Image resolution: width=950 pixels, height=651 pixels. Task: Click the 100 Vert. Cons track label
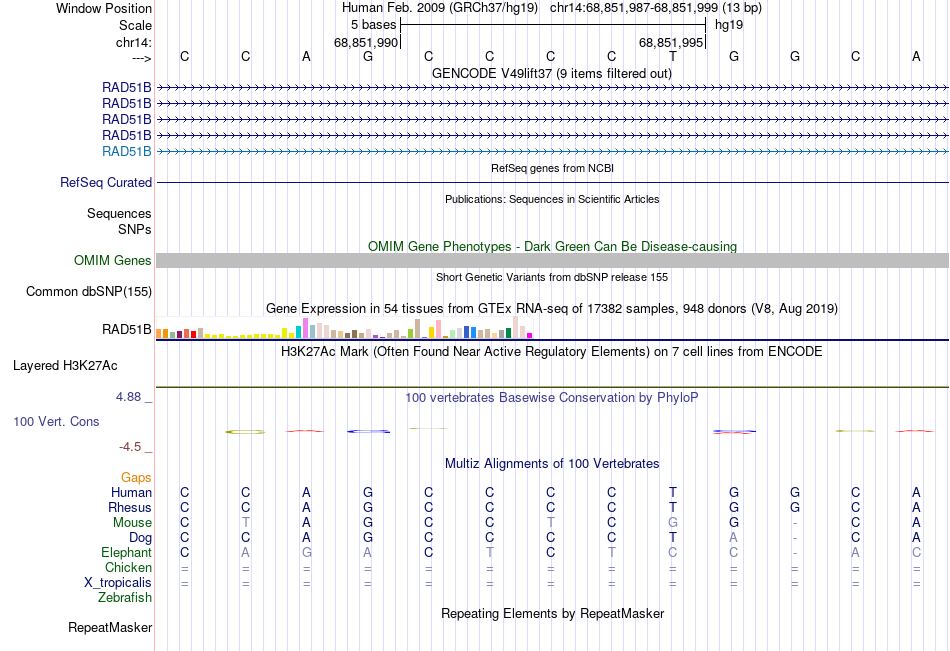[x=56, y=422]
